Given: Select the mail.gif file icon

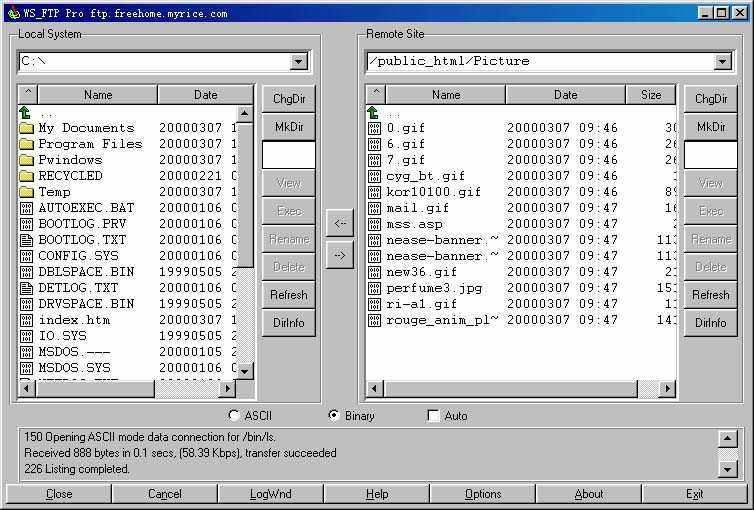Looking at the screenshot, I should (x=374, y=208).
